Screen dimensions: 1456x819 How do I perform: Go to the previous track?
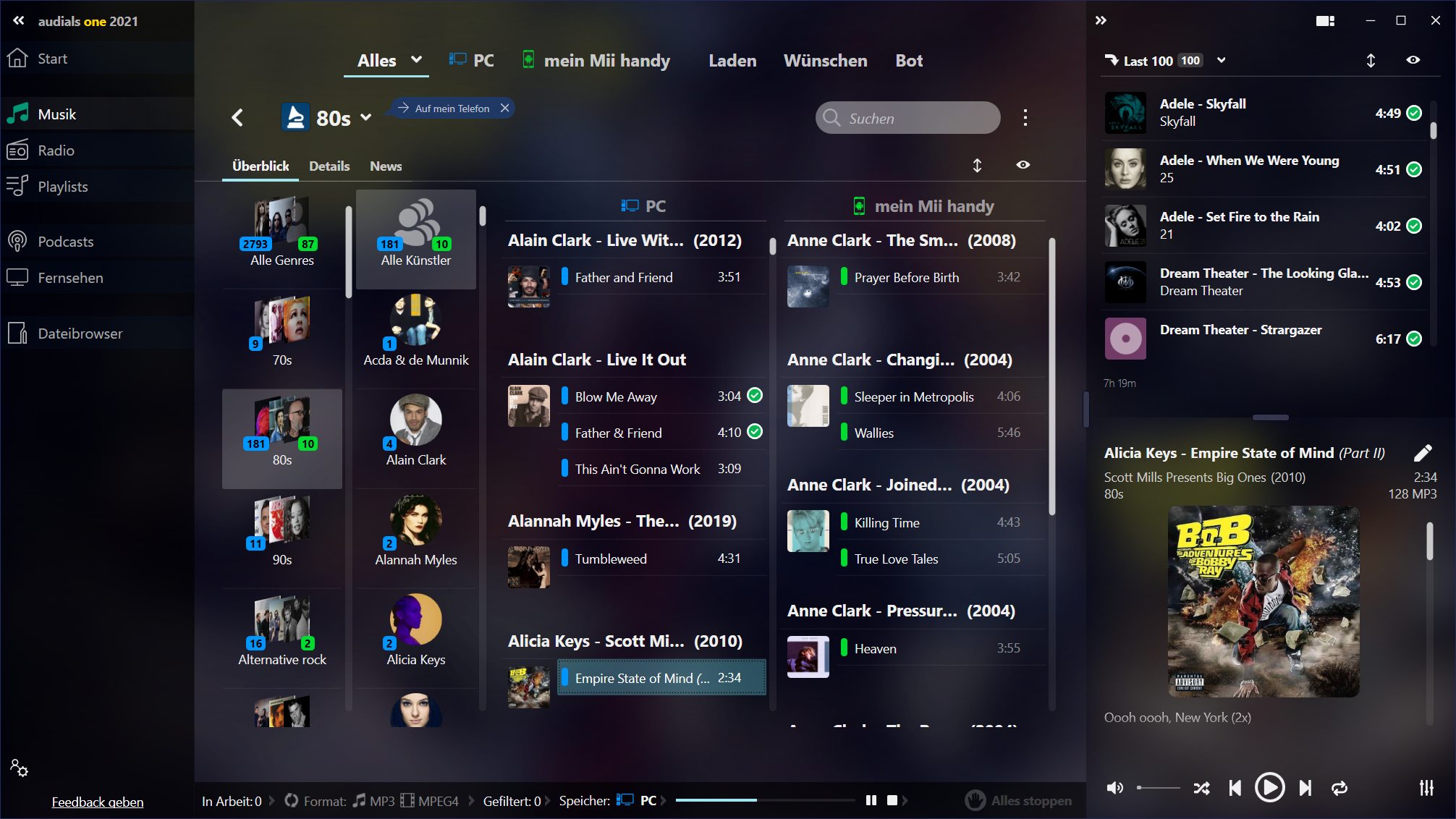click(1235, 788)
